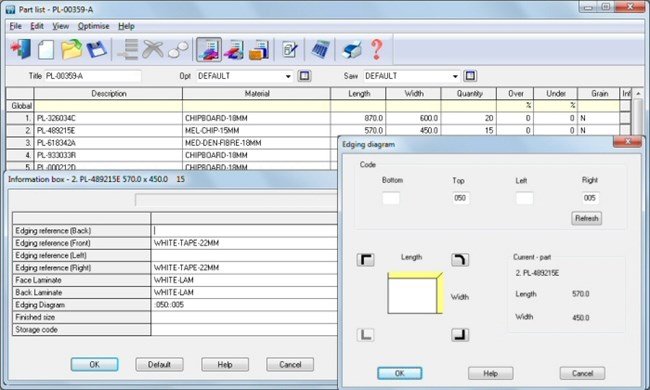This screenshot has height=390, width=650.
Task: Select the Back Laminate WHITE-LAM value
Action: coord(245,293)
